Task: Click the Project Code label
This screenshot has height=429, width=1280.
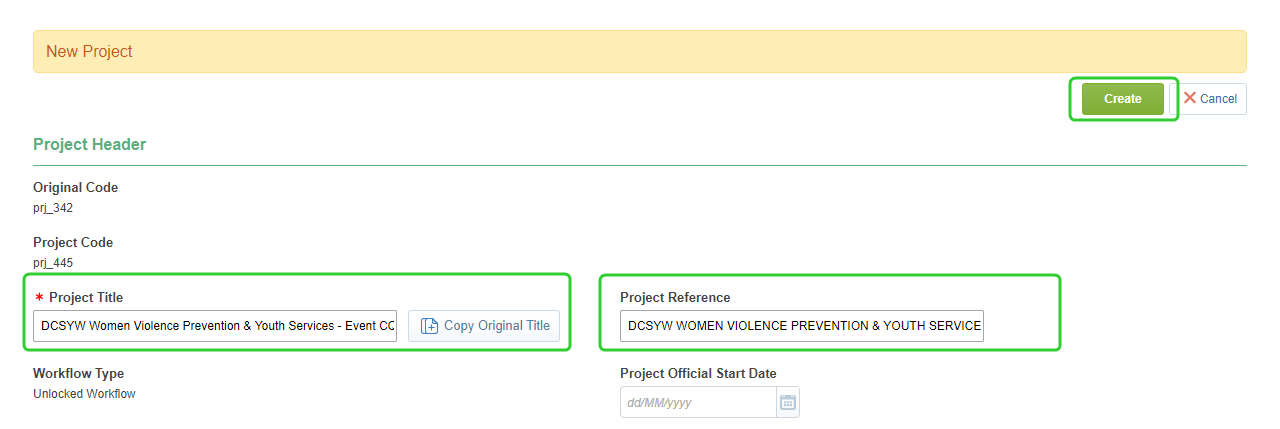Action: [73, 243]
